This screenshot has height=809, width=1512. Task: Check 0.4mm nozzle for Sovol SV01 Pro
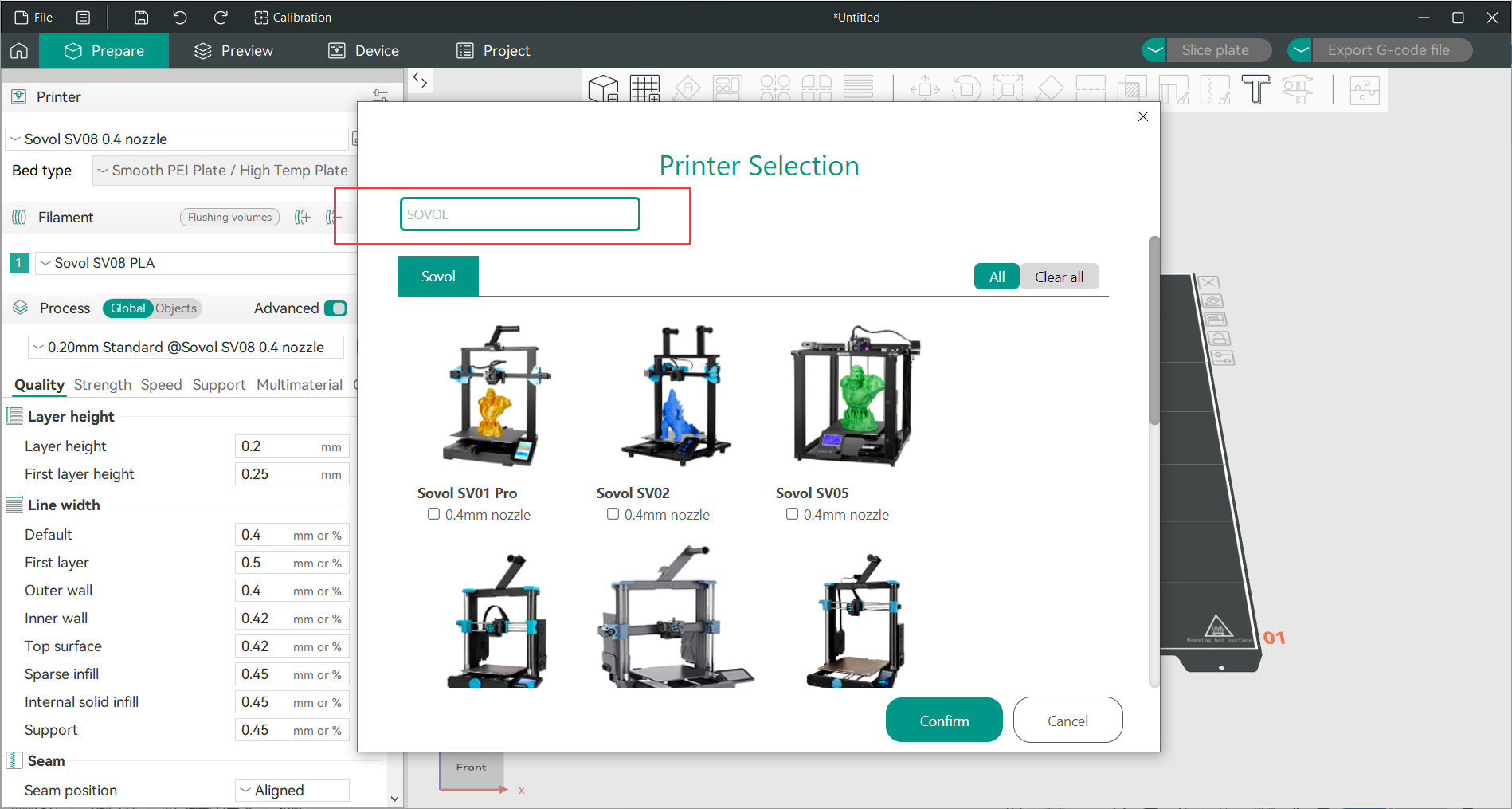click(x=433, y=513)
